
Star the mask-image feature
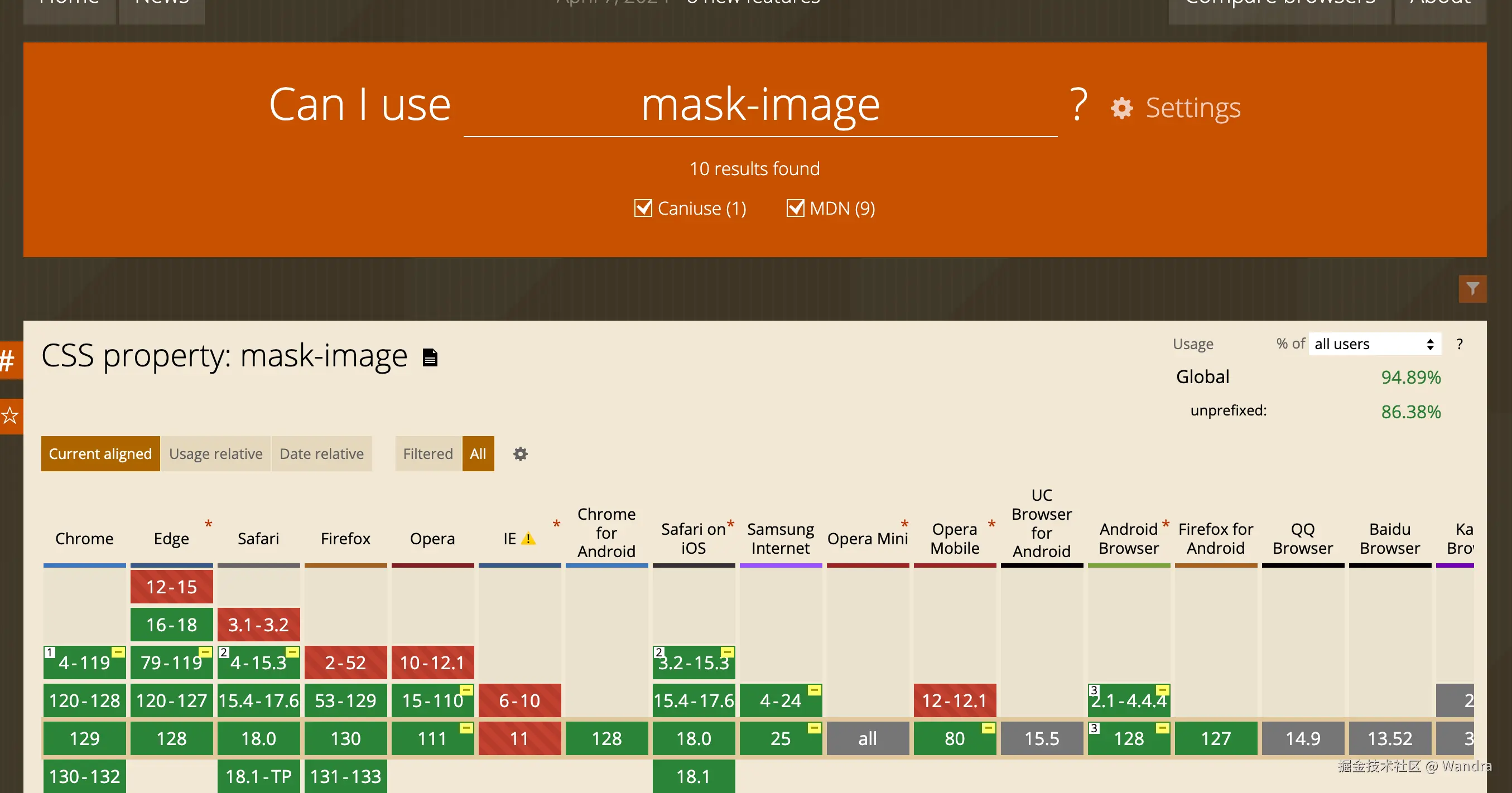[x=9, y=417]
